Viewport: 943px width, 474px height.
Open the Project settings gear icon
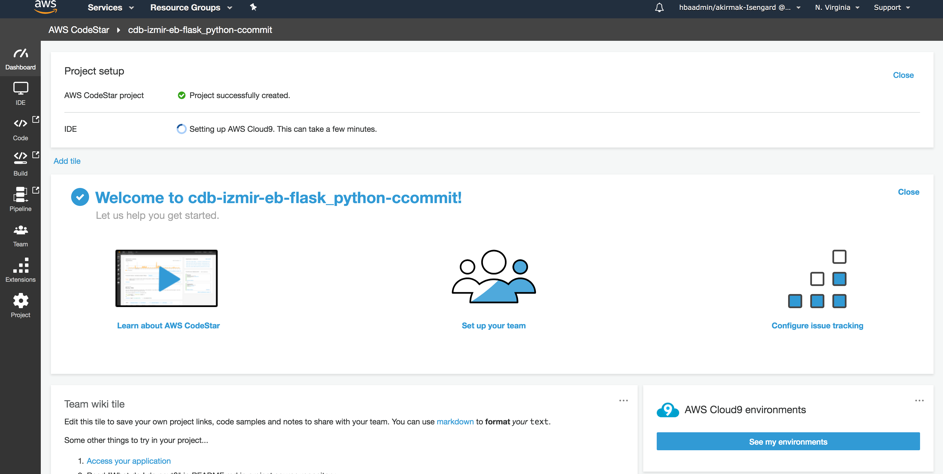(x=20, y=306)
